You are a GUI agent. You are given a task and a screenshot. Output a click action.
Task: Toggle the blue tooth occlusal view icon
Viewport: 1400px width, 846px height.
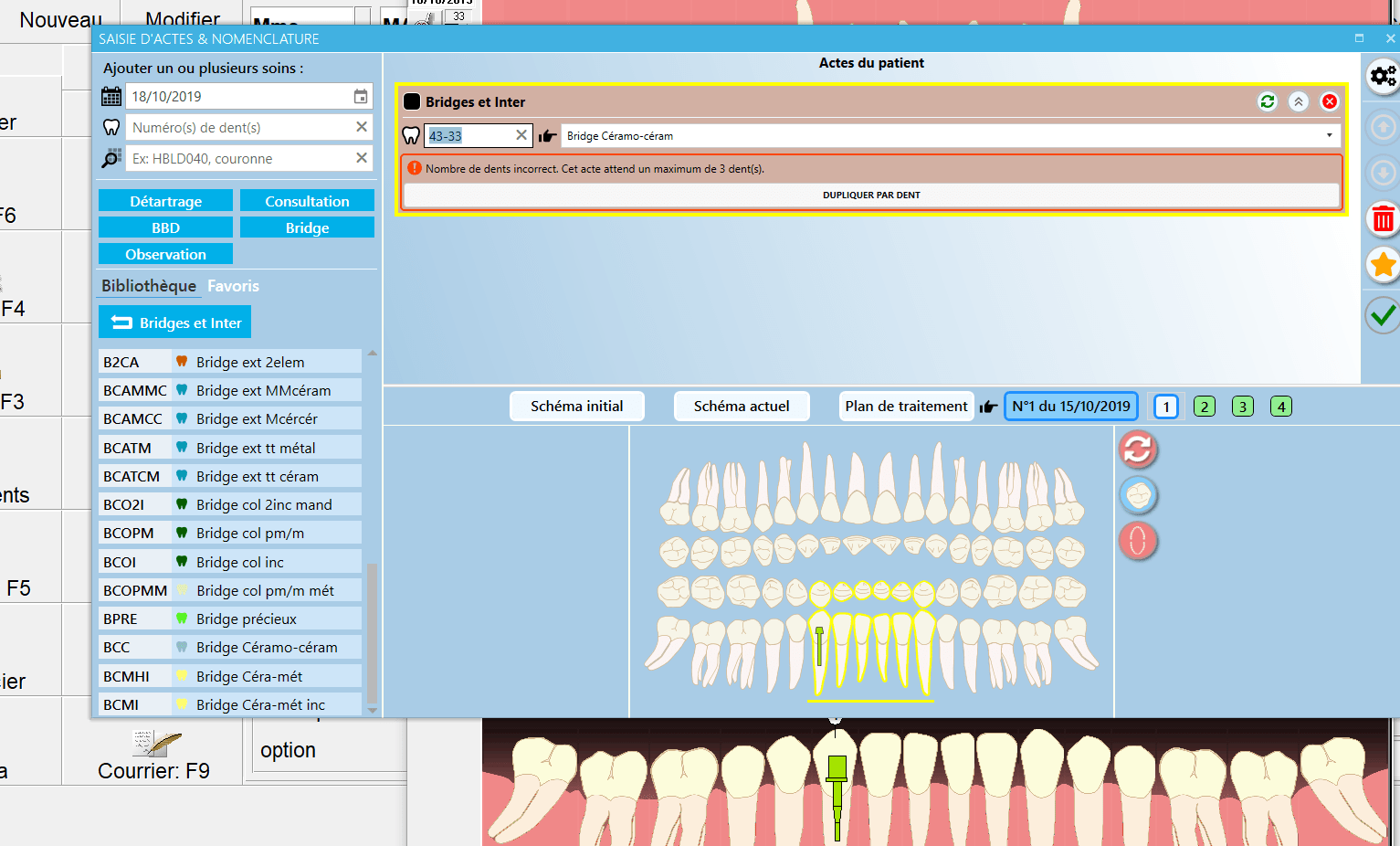tap(1138, 495)
